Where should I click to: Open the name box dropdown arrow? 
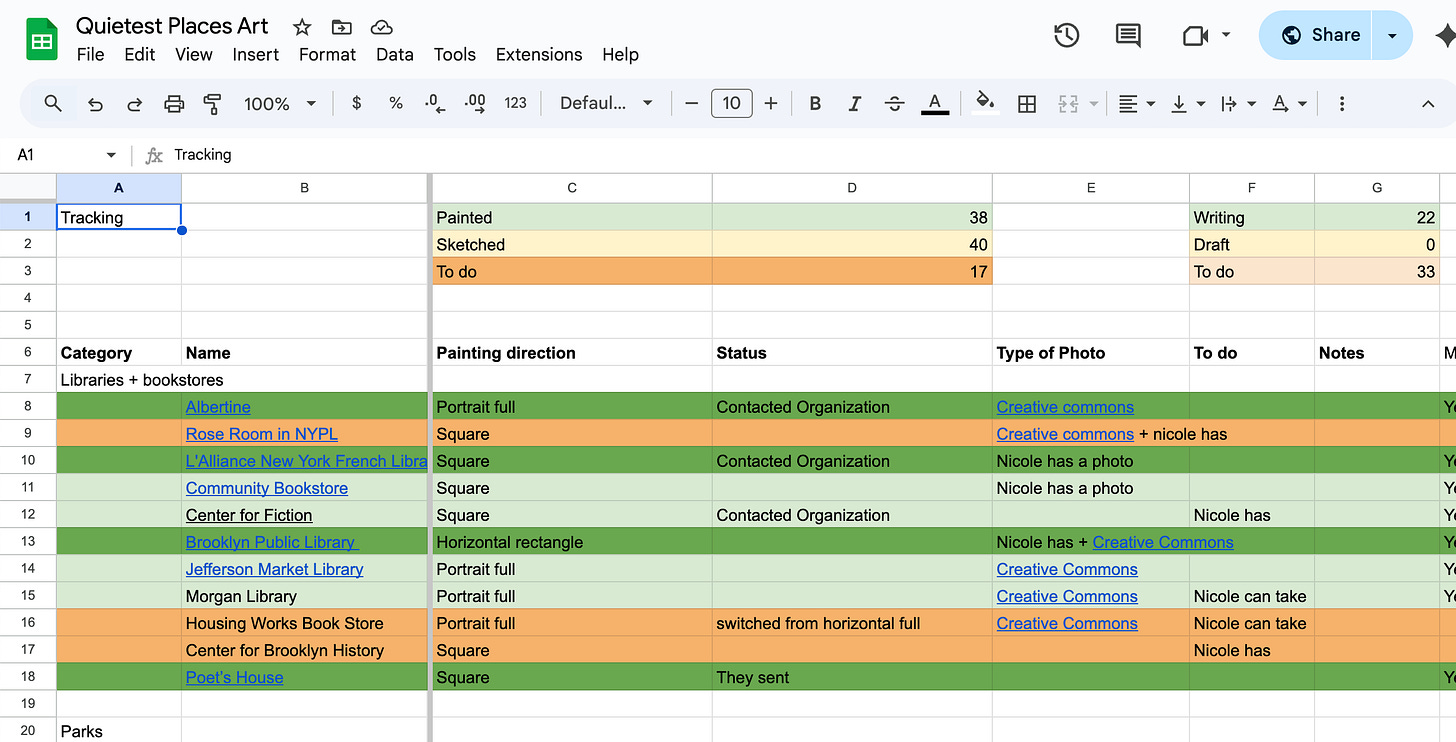111,155
